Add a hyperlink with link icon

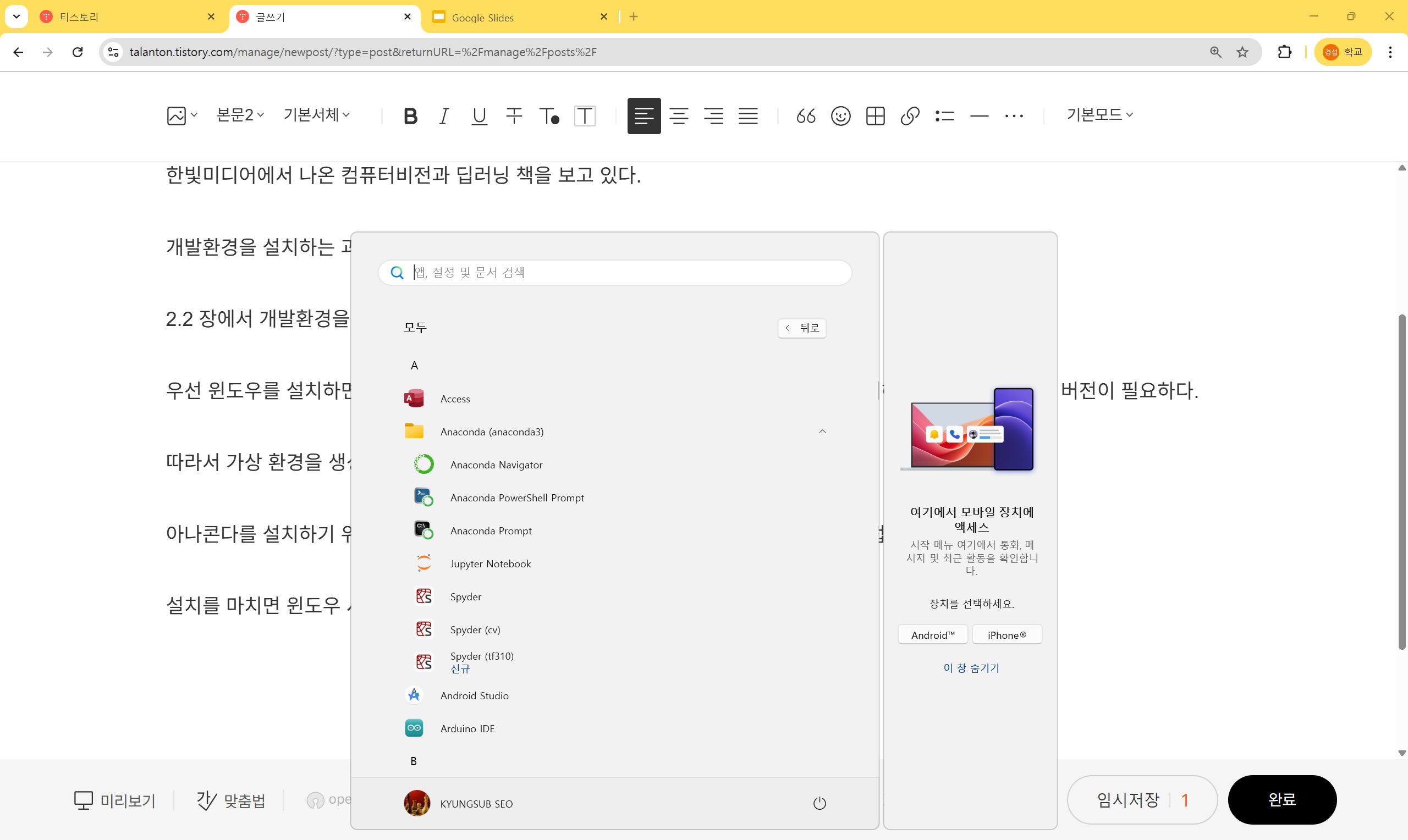pos(910,116)
